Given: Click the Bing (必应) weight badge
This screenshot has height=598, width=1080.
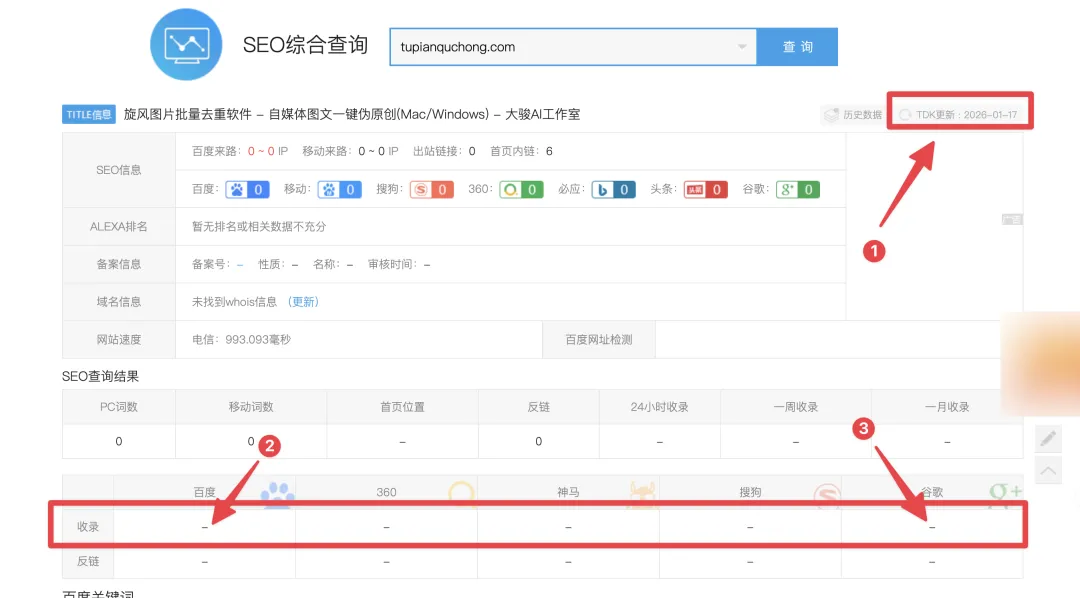Looking at the screenshot, I should point(612,189).
